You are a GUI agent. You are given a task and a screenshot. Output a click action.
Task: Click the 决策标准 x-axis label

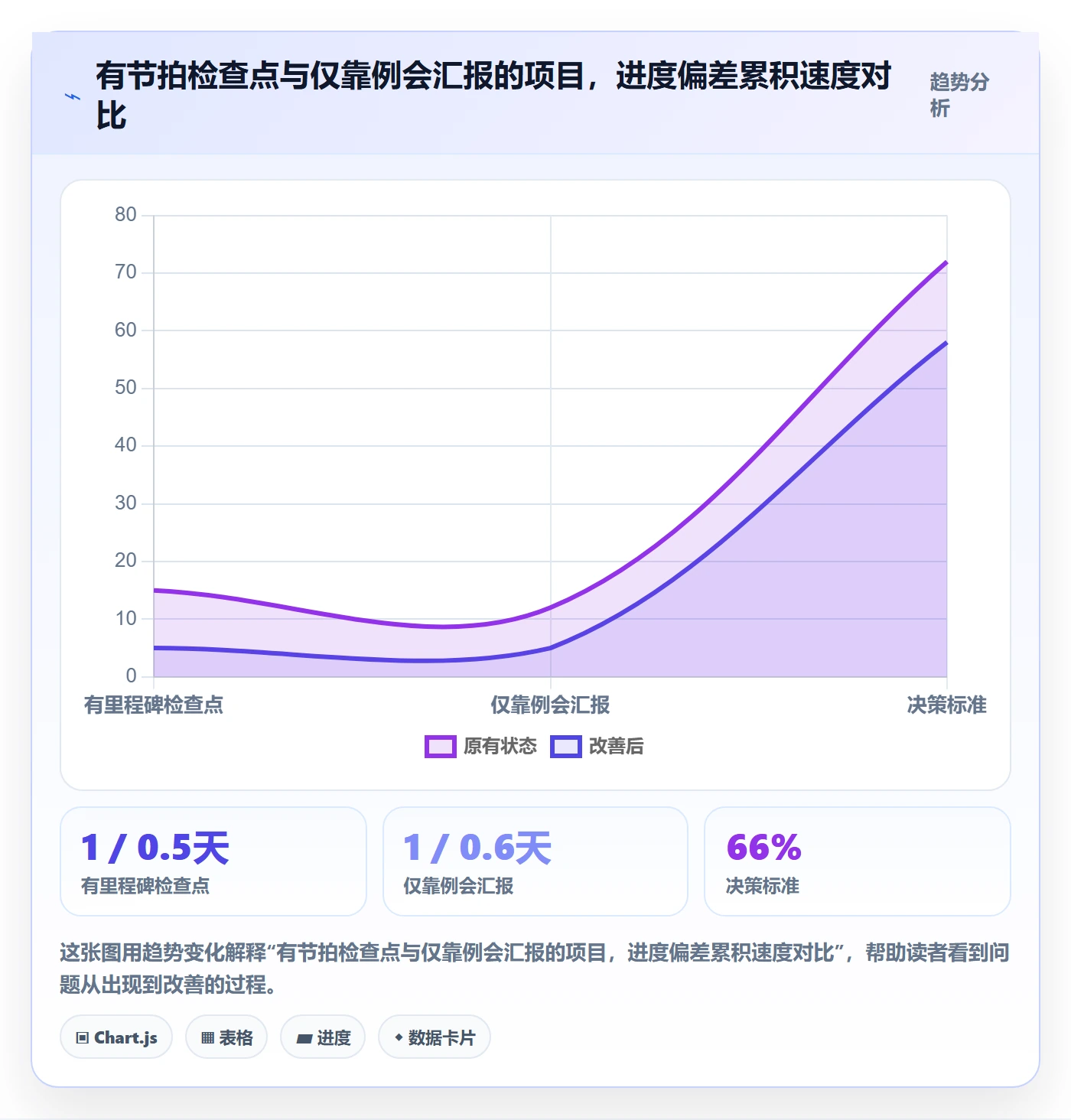(947, 705)
